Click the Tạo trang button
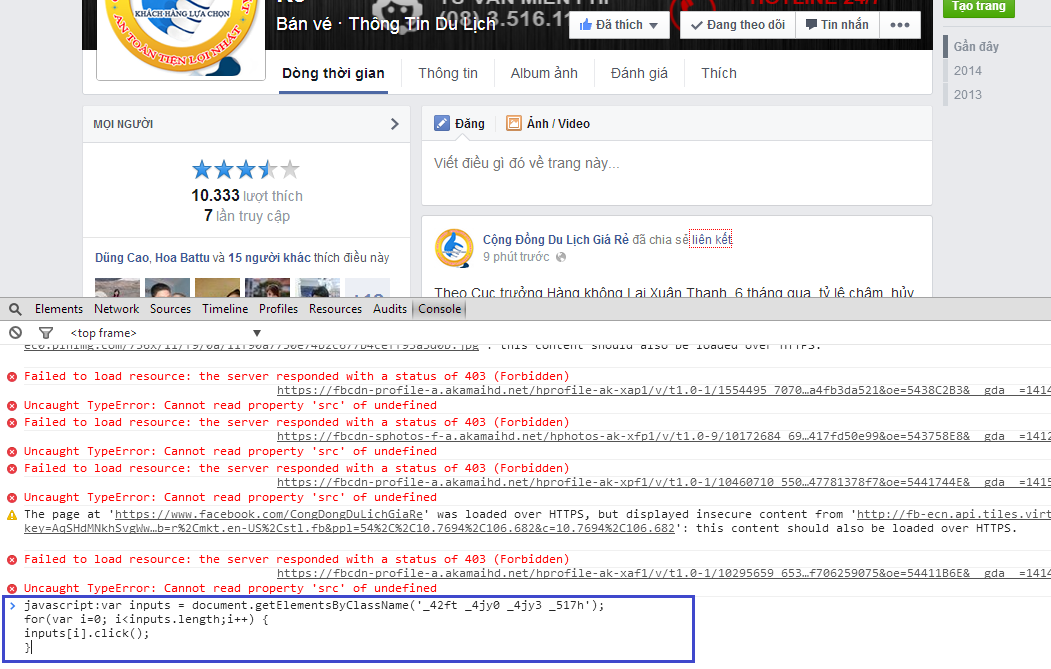The height and width of the screenshot is (669, 1051). tap(979, 7)
